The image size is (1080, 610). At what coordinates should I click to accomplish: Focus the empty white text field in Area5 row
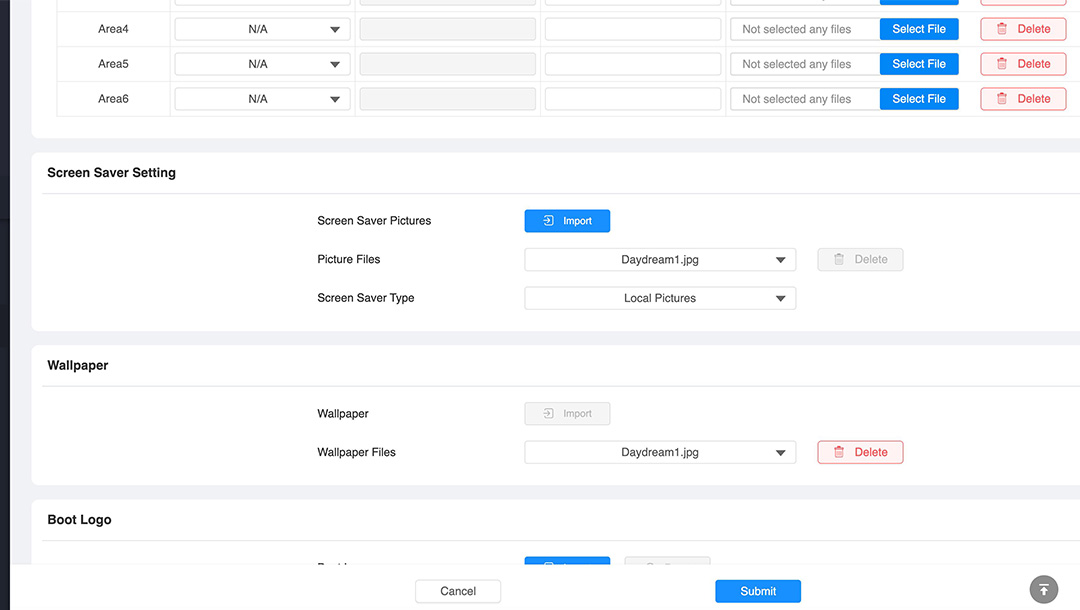click(x=633, y=64)
